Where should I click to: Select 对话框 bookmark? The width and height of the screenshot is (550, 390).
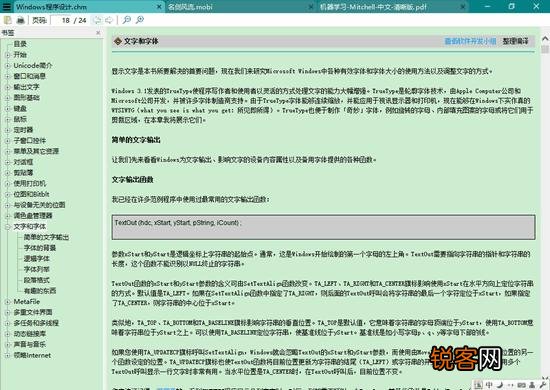tap(23, 162)
